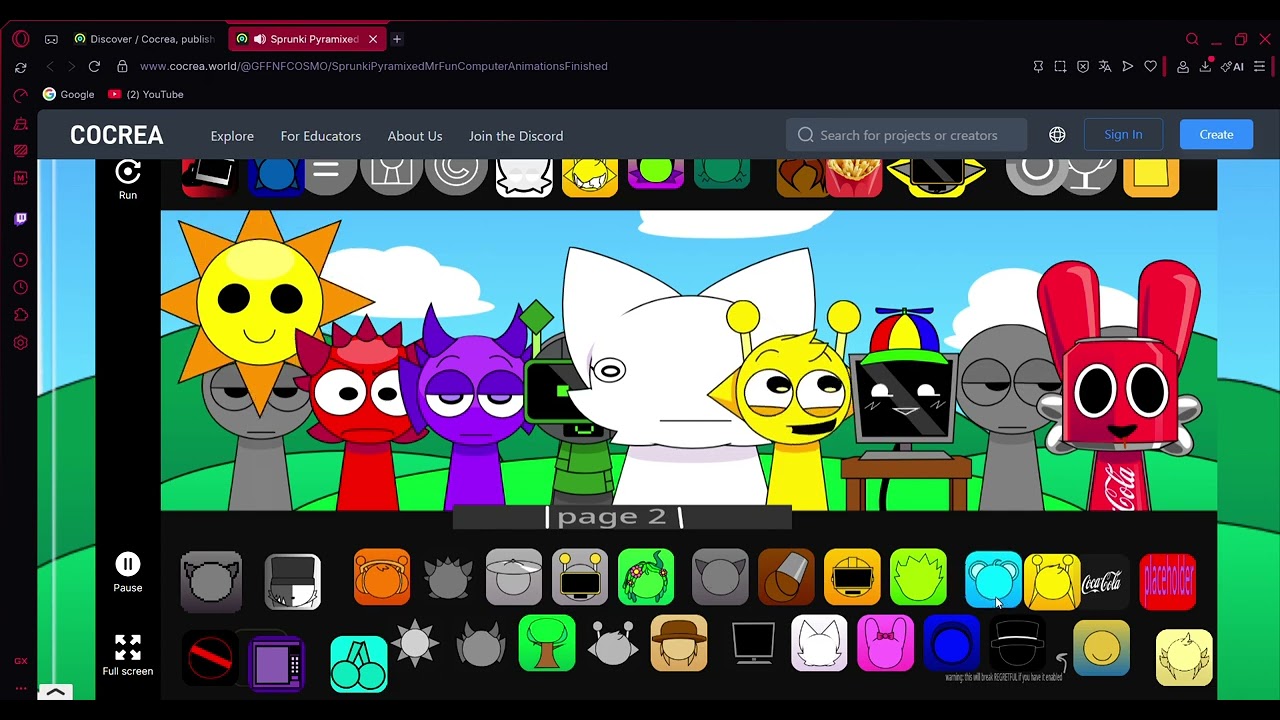Screen dimensions: 1280x720
Task: Pick the pale yellow spiky character icon
Action: point(1184,658)
